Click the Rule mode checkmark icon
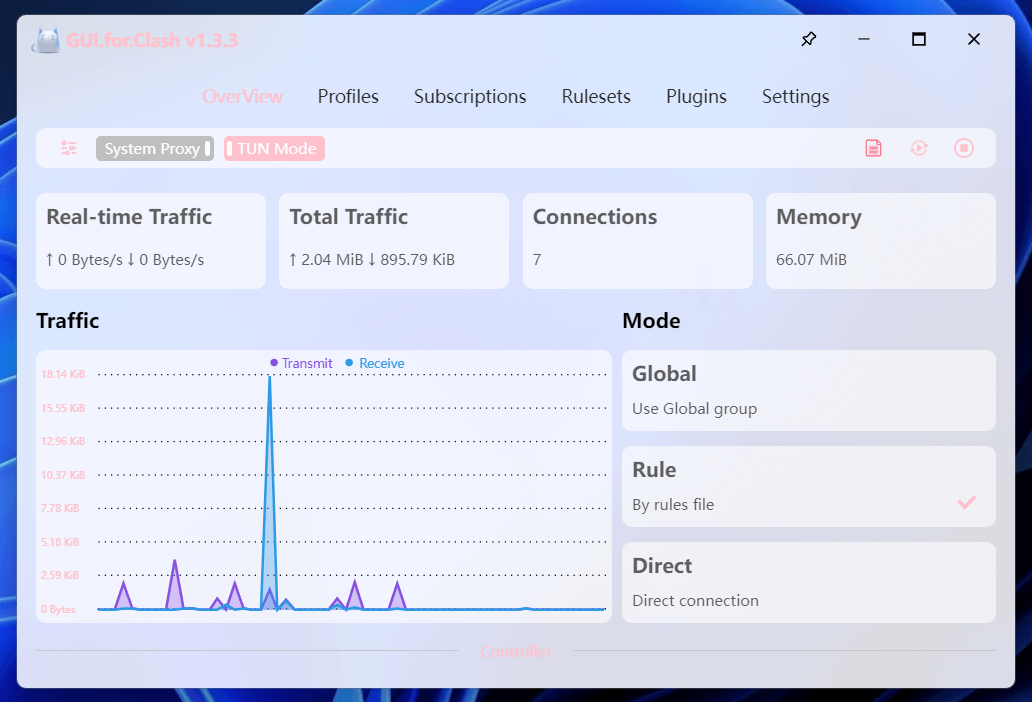The height and width of the screenshot is (702, 1032). point(966,503)
